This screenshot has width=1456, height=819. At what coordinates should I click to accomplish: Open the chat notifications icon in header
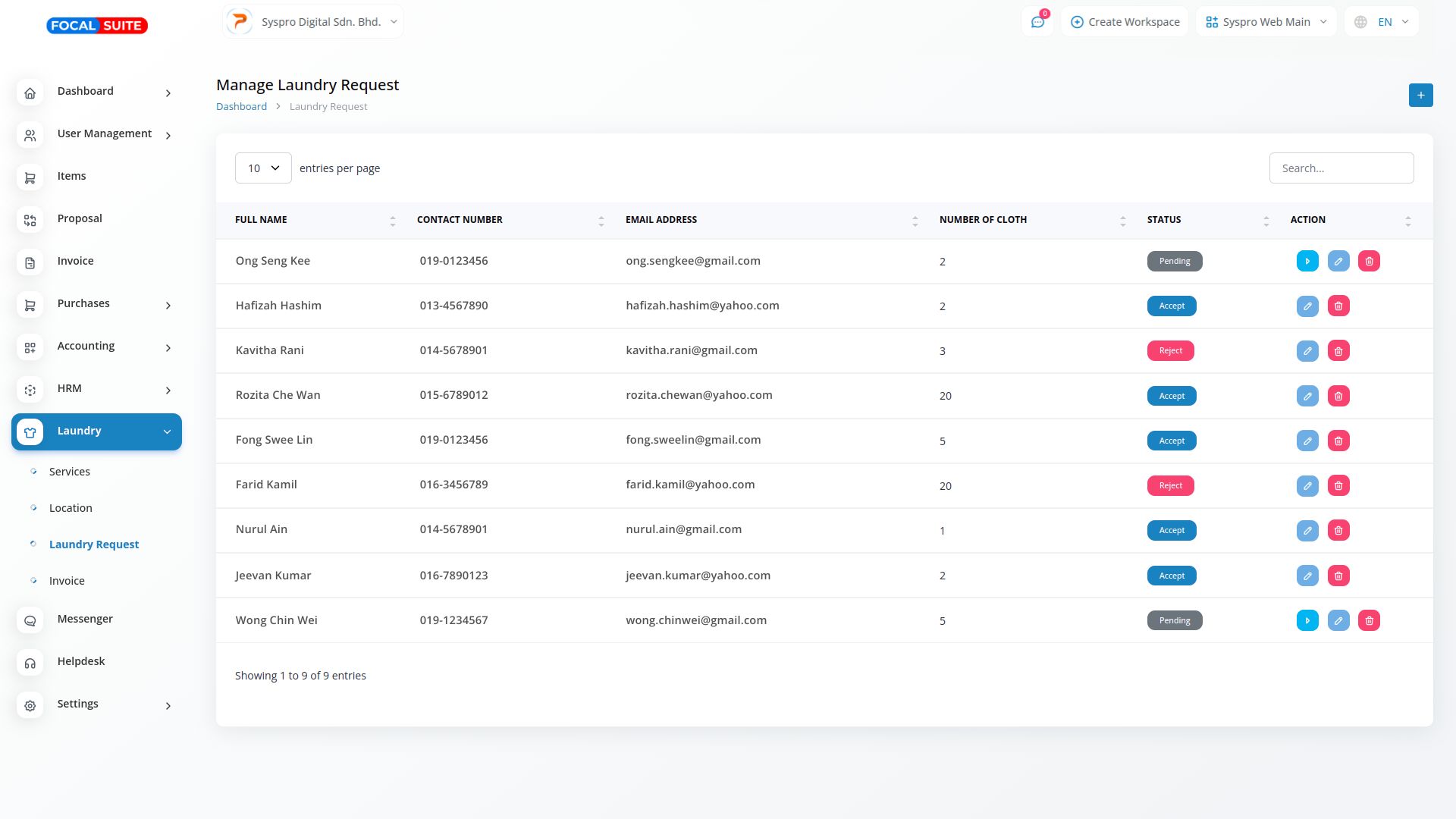(x=1037, y=22)
